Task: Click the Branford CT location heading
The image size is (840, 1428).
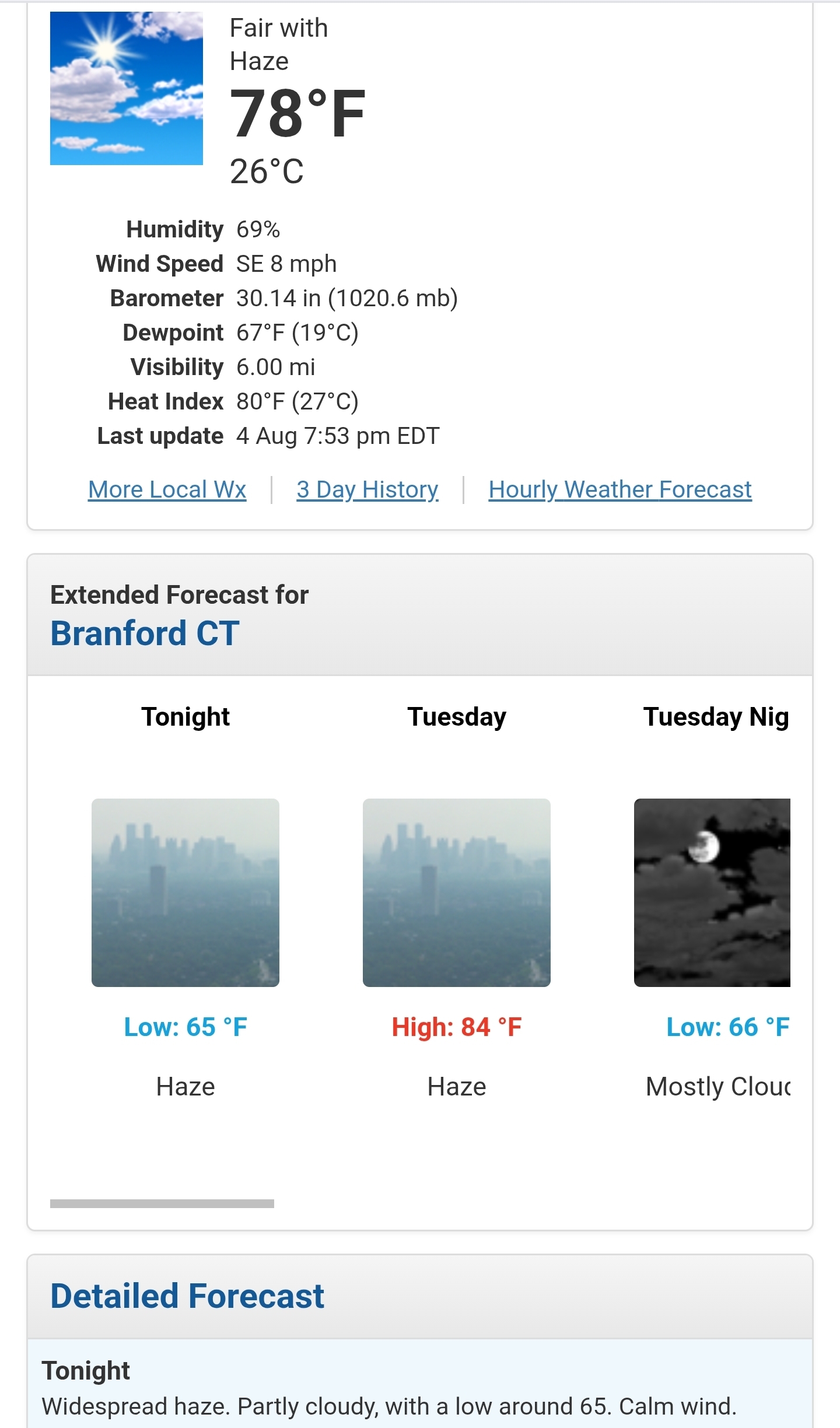Action: point(145,633)
